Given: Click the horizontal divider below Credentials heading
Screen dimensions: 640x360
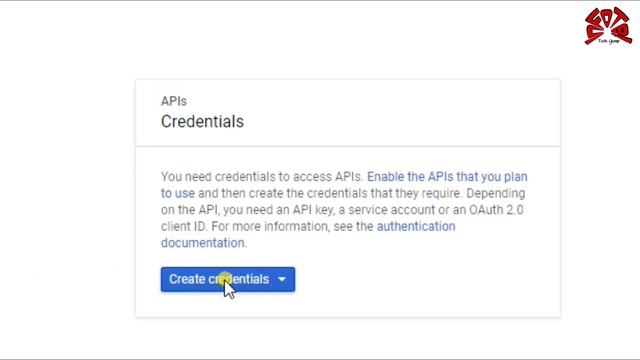Looking at the screenshot, I should coord(348,146).
